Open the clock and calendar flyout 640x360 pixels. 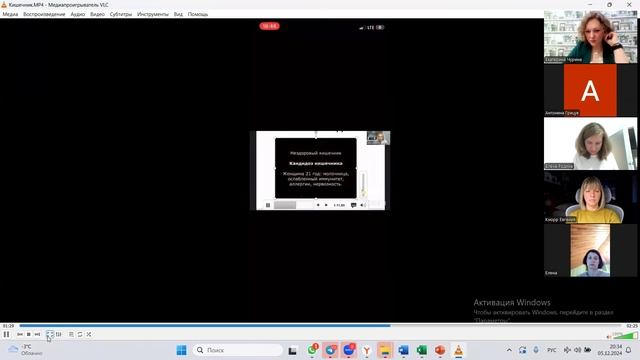coord(610,350)
